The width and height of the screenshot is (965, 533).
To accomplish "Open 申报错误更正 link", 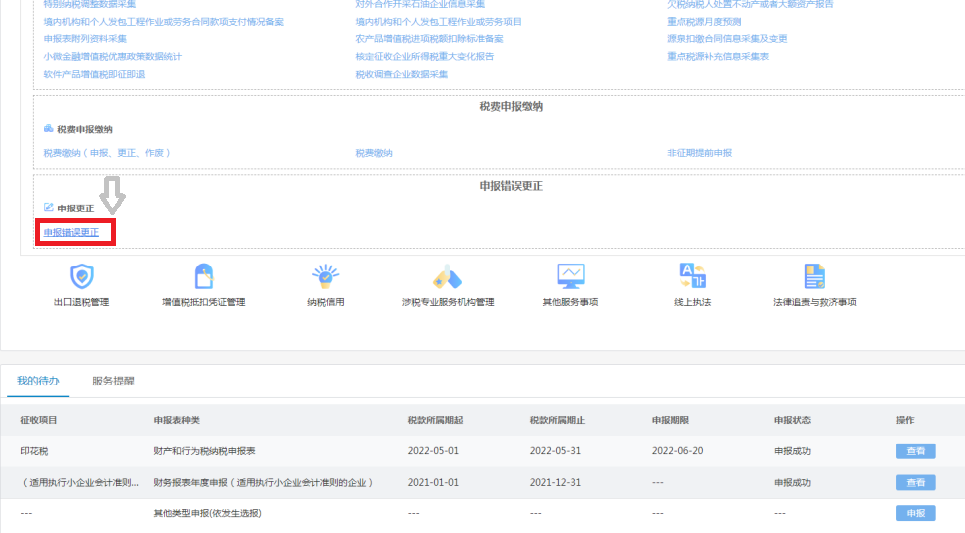I will point(71,233).
